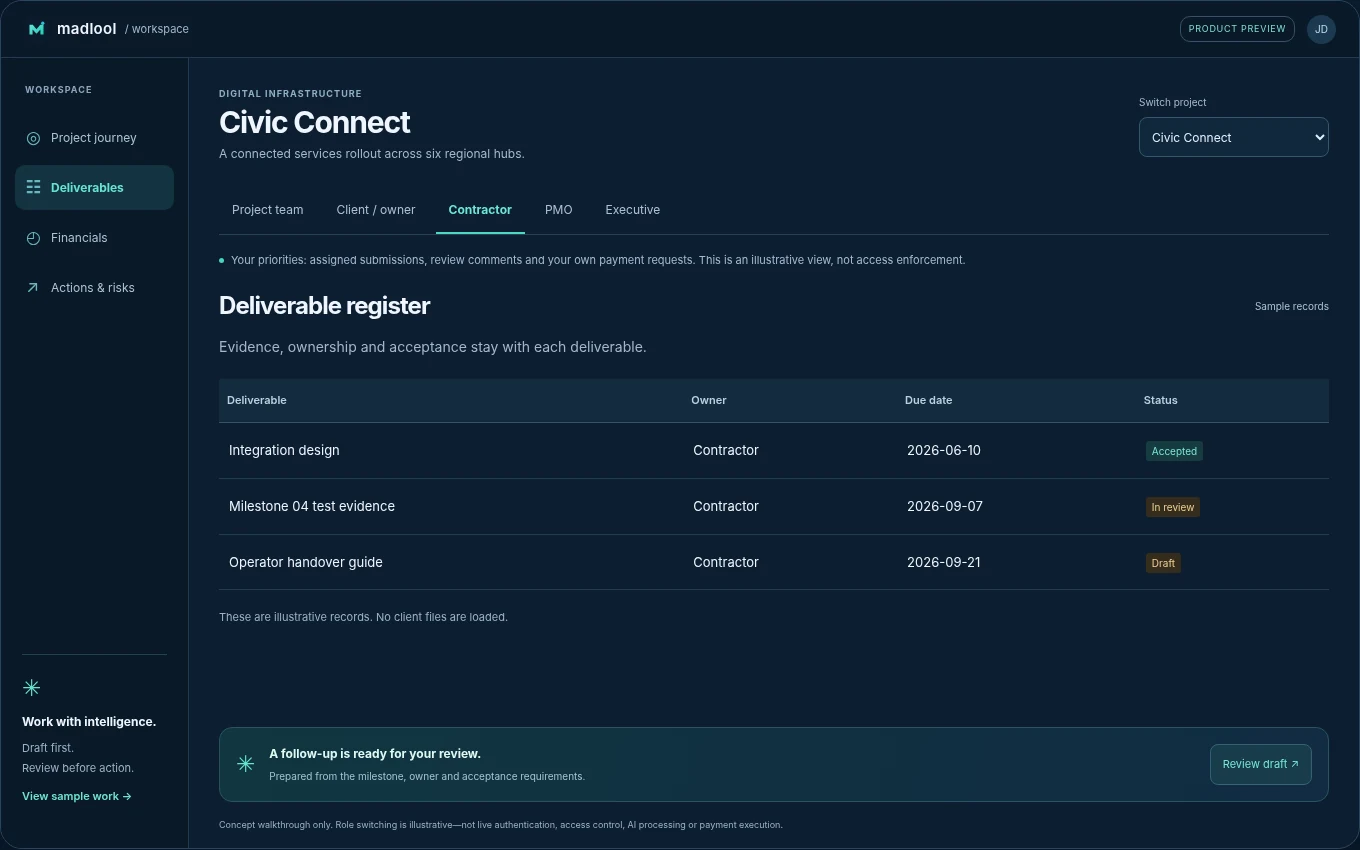
Task: Follow the View sample work link
Action: tap(77, 796)
